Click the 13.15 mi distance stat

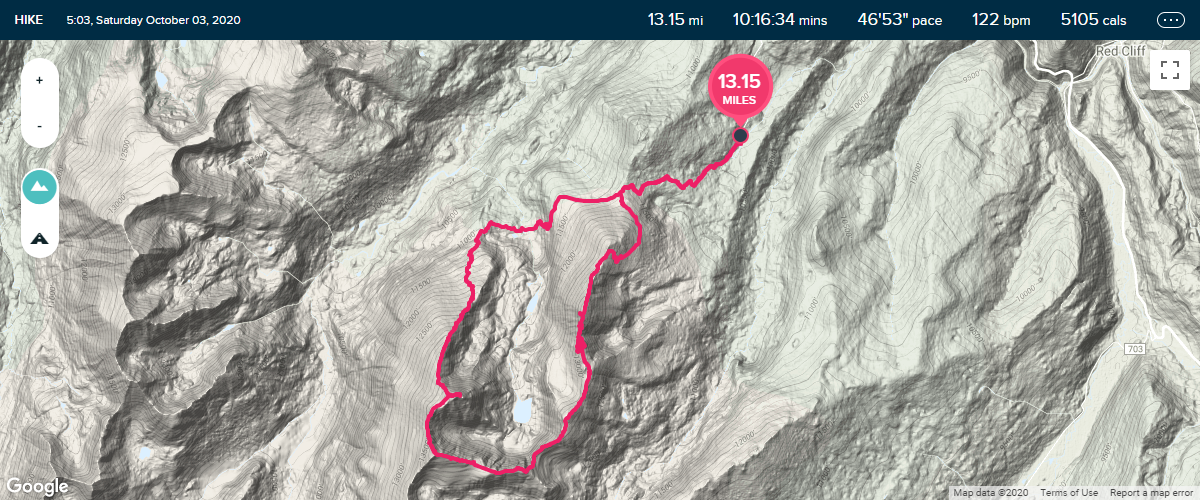pyautogui.click(x=676, y=20)
